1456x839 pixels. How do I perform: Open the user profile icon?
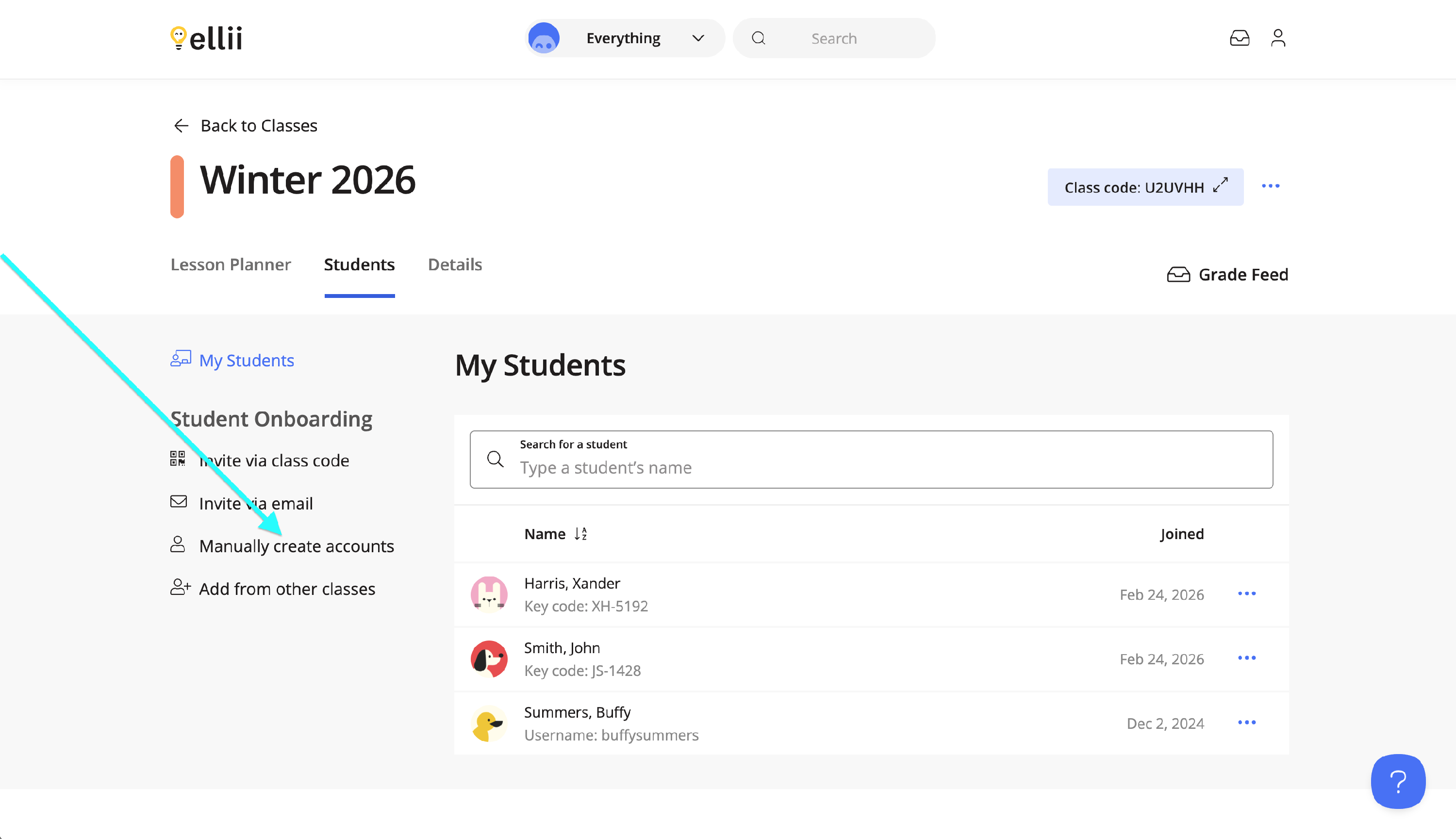1277,38
